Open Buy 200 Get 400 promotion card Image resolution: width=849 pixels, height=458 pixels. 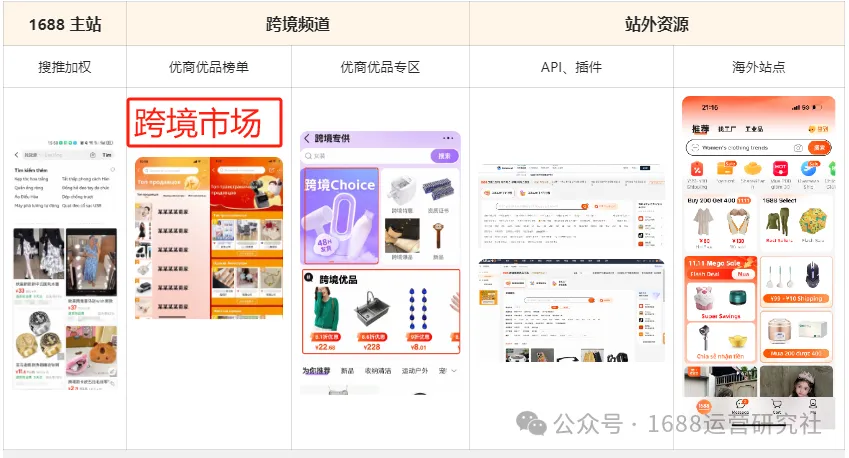[x=721, y=223]
